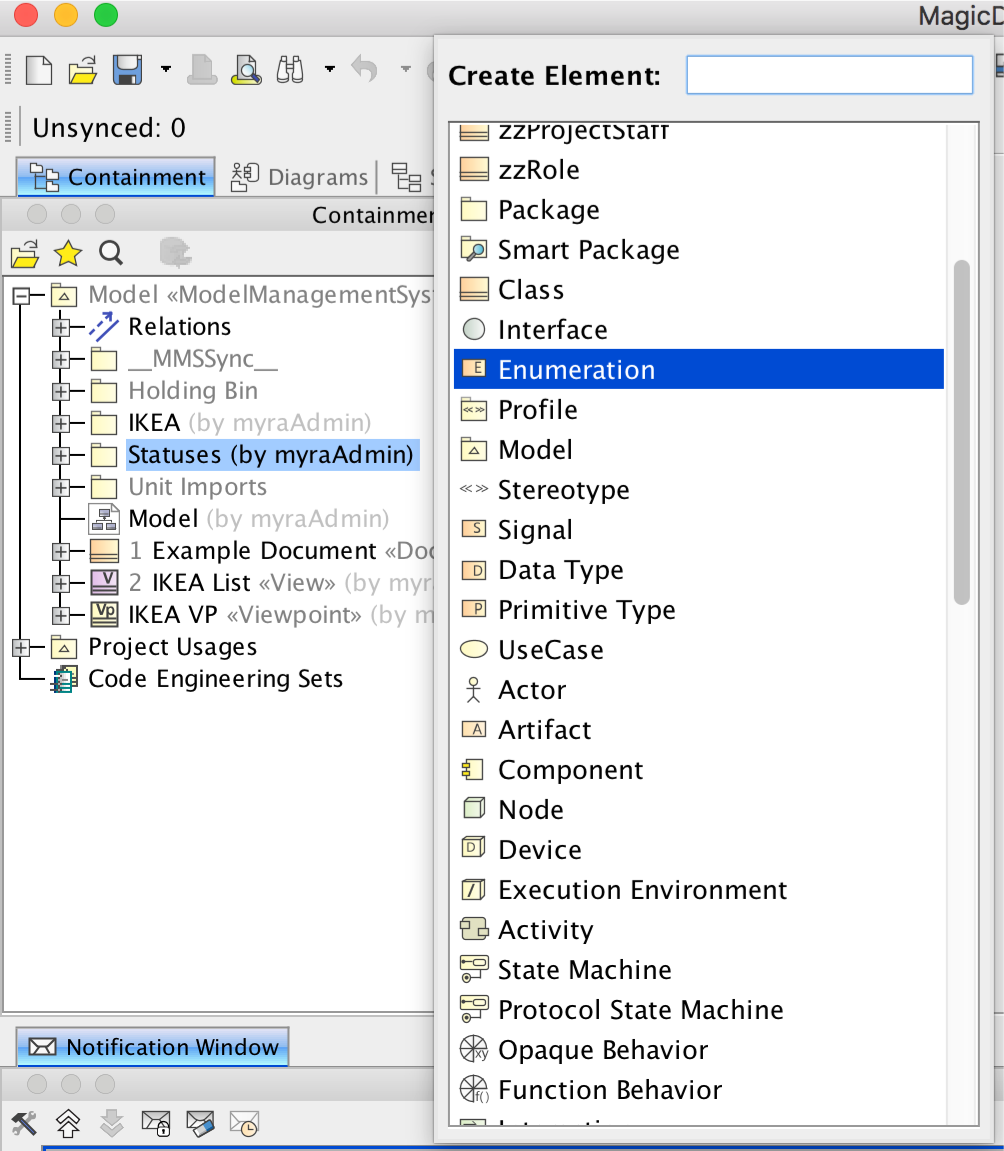
Task: Click the UseCase ellipse icon
Action: pyautogui.click(x=473, y=649)
